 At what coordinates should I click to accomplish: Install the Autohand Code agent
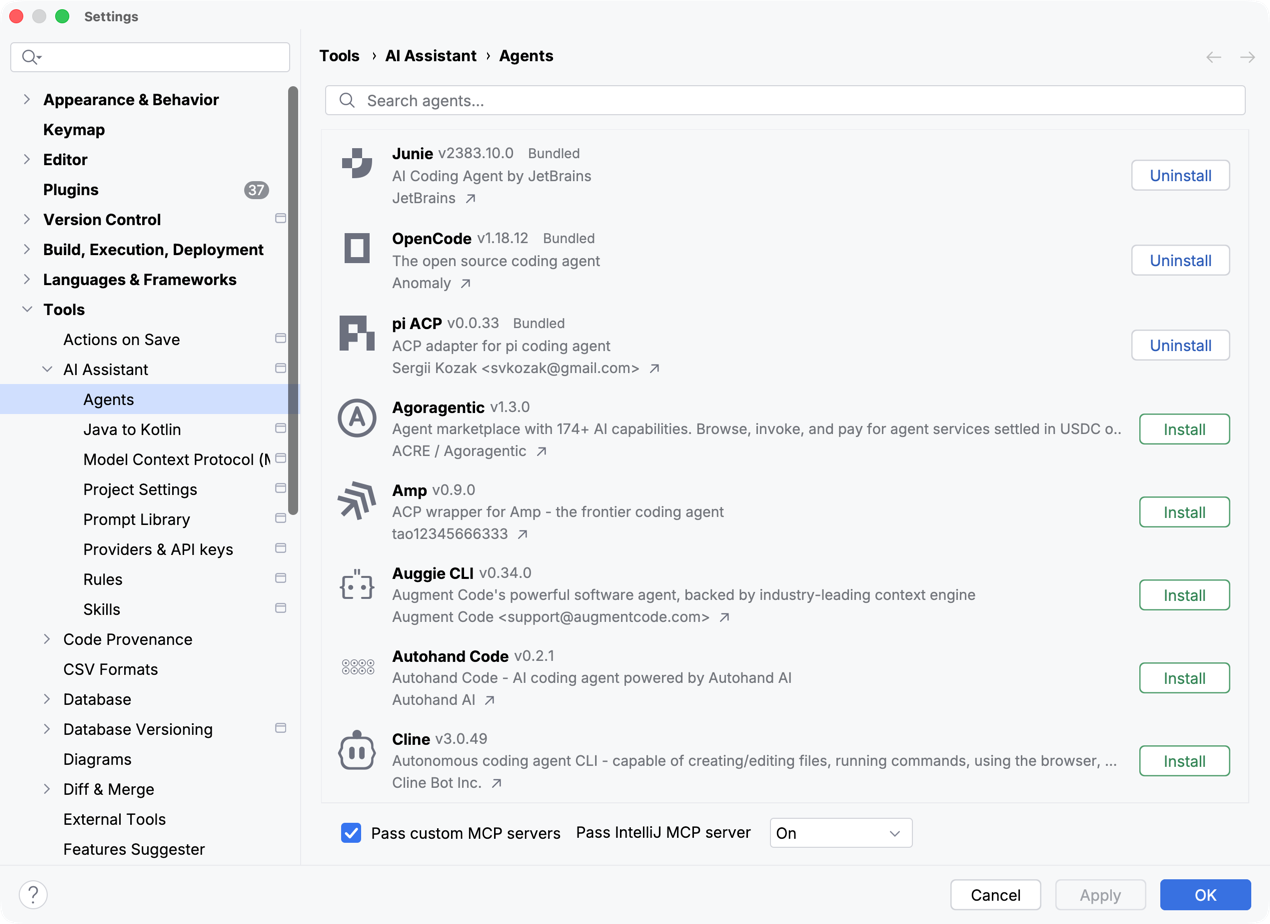coord(1184,678)
